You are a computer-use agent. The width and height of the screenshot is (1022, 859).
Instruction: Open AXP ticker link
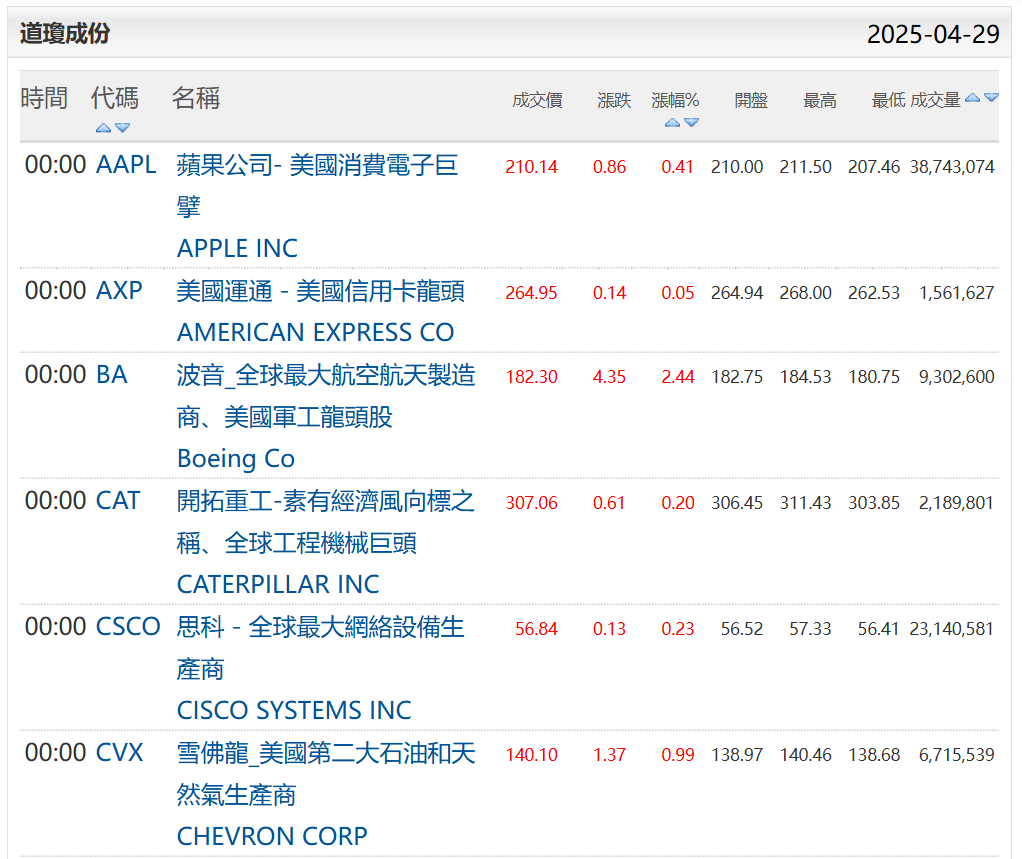(x=119, y=291)
